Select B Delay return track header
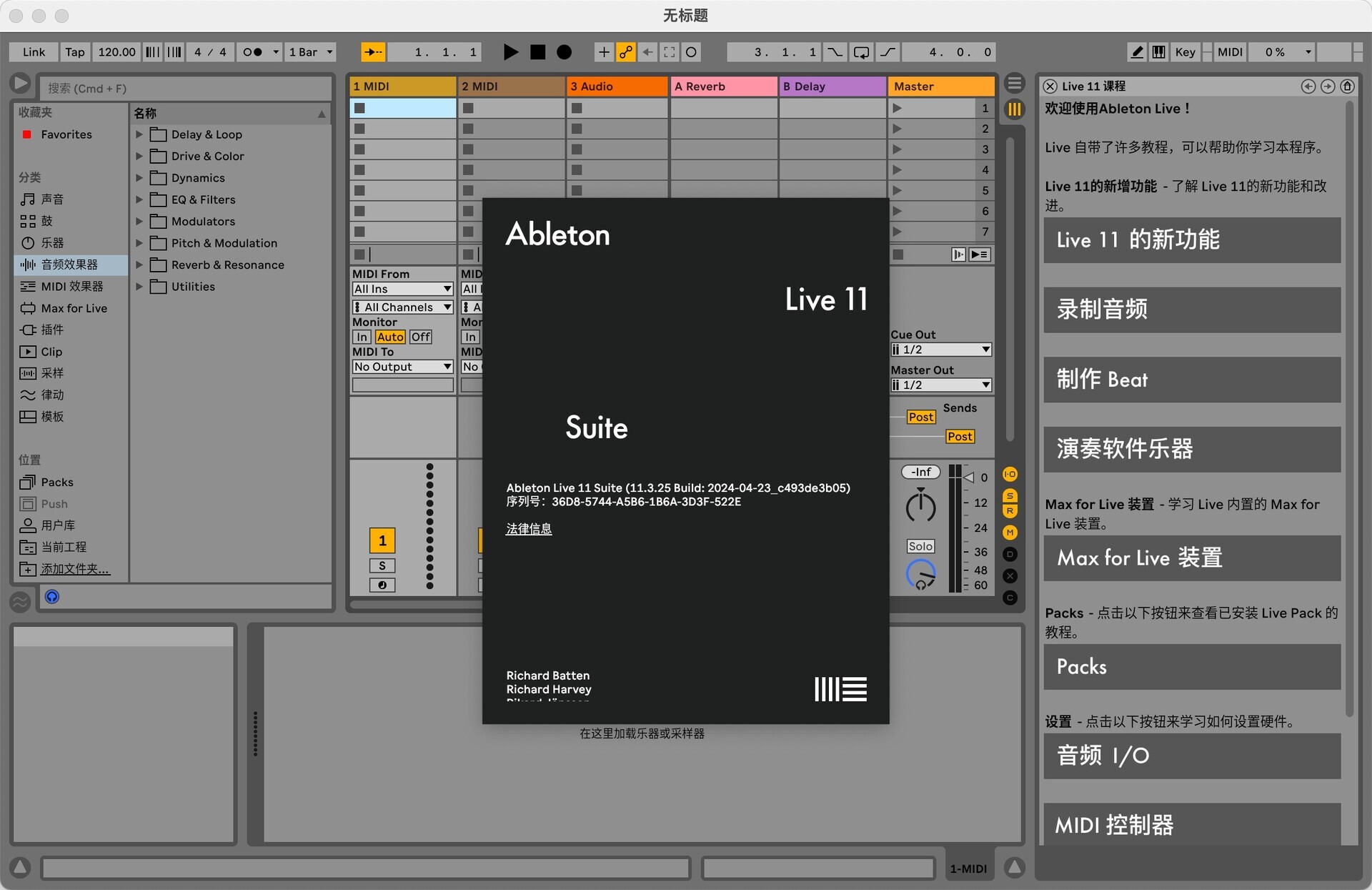Image resolution: width=1372 pixels, height=890 pixels. [832, 86]
